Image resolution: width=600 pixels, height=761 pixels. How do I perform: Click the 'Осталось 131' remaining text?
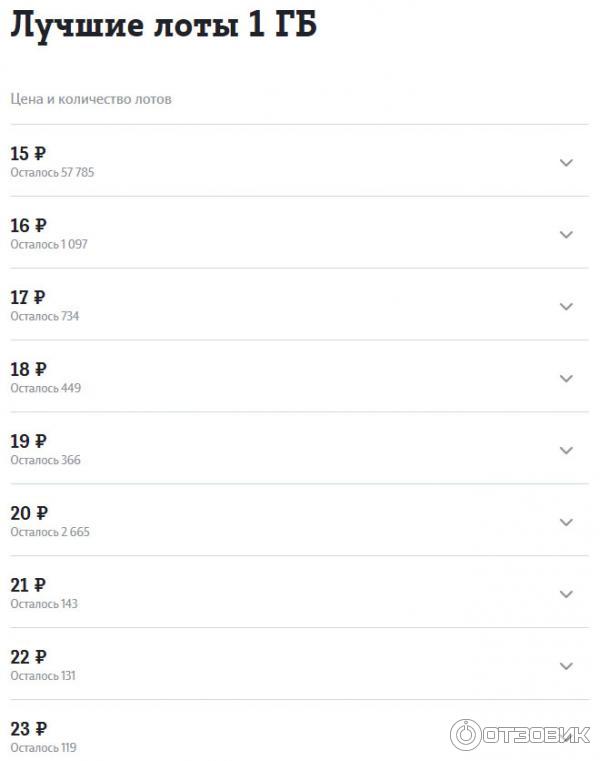pyautogui.click(x=43, y=676)
